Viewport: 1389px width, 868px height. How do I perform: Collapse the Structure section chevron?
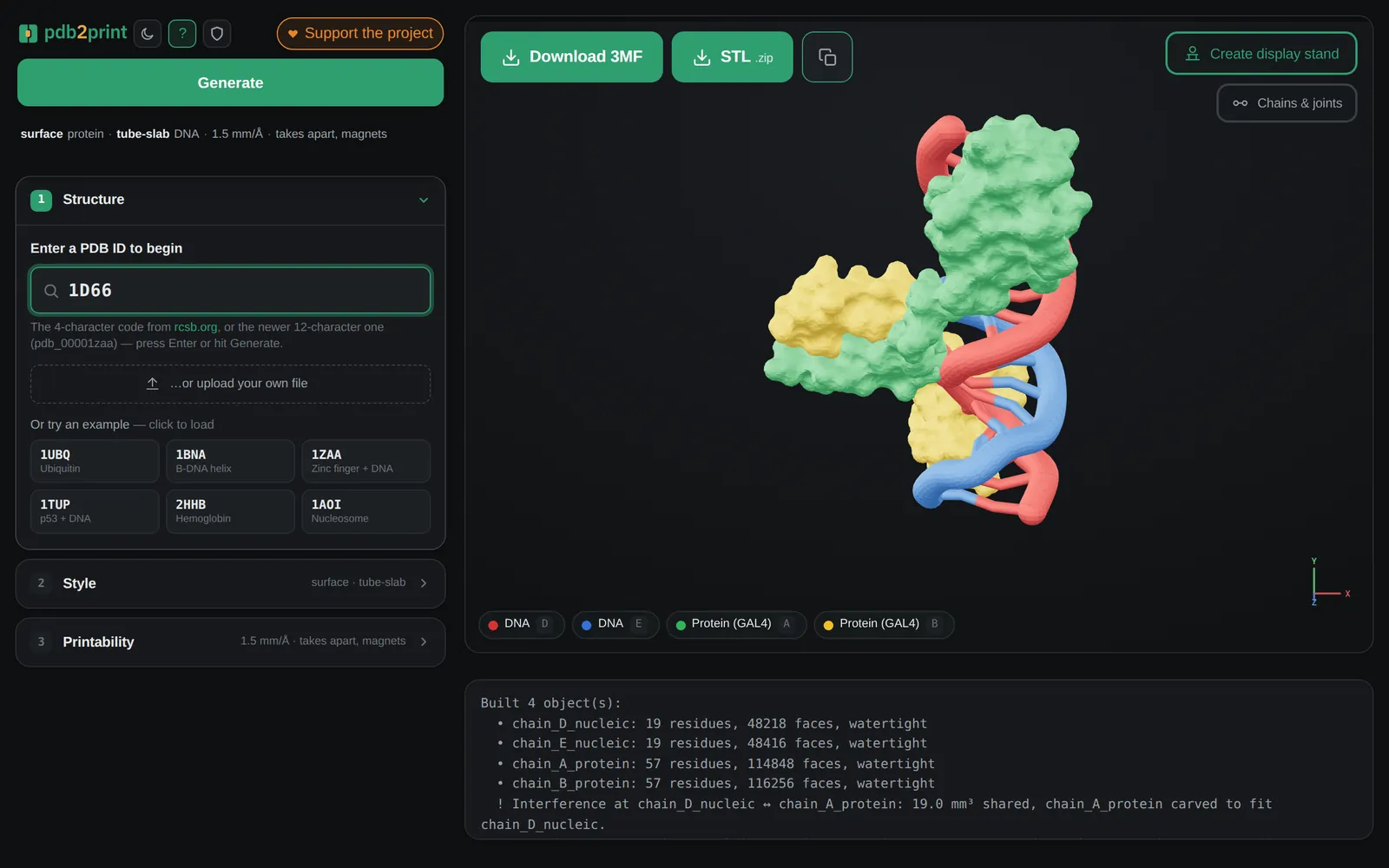click(424, 200)
